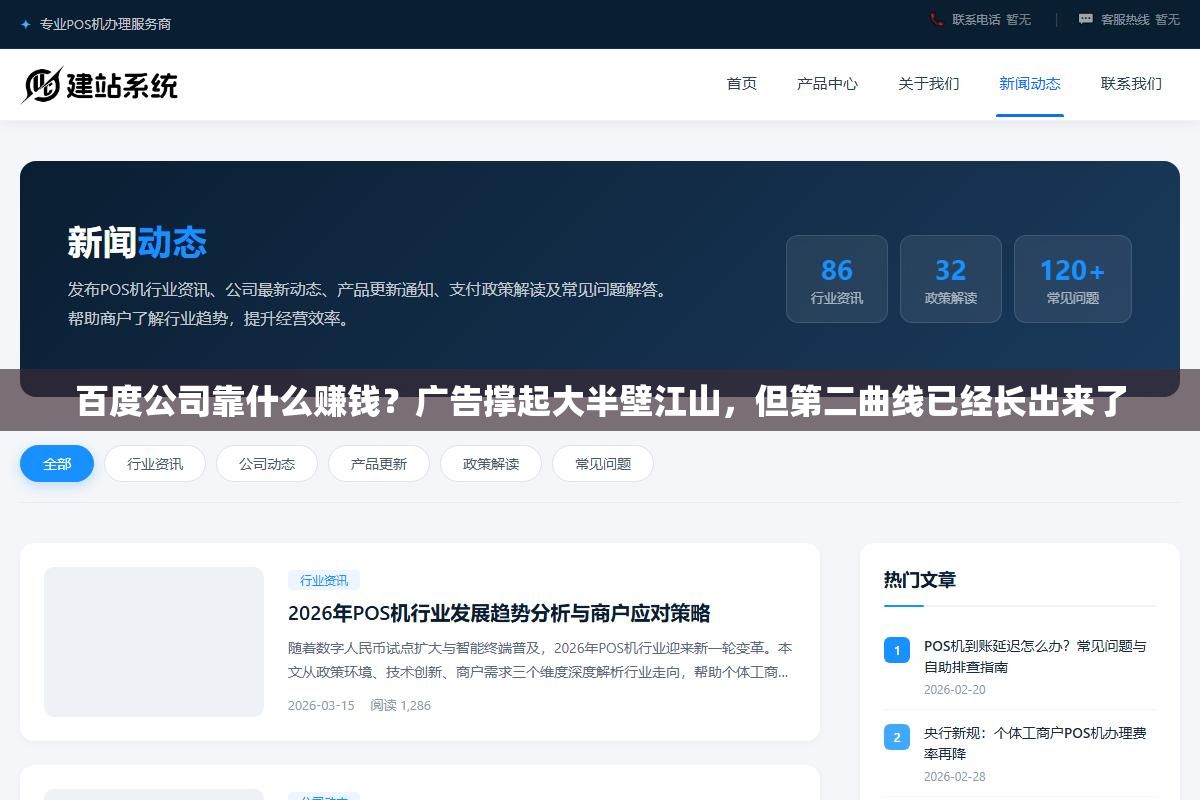The height and width of the screenshot is (800, 1200).
Task: Go to 关于我们 in the navigation
Action: (x=929, y=84)
